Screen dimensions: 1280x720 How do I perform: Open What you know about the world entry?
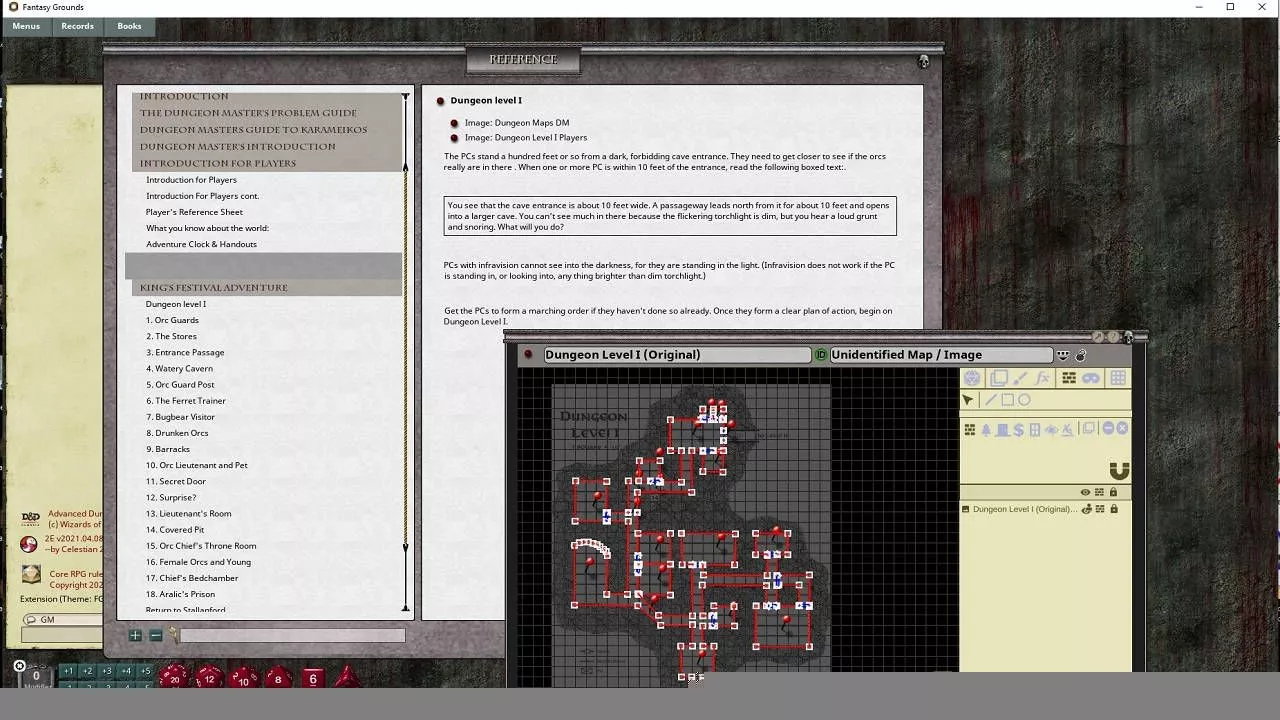coord(207,228)
